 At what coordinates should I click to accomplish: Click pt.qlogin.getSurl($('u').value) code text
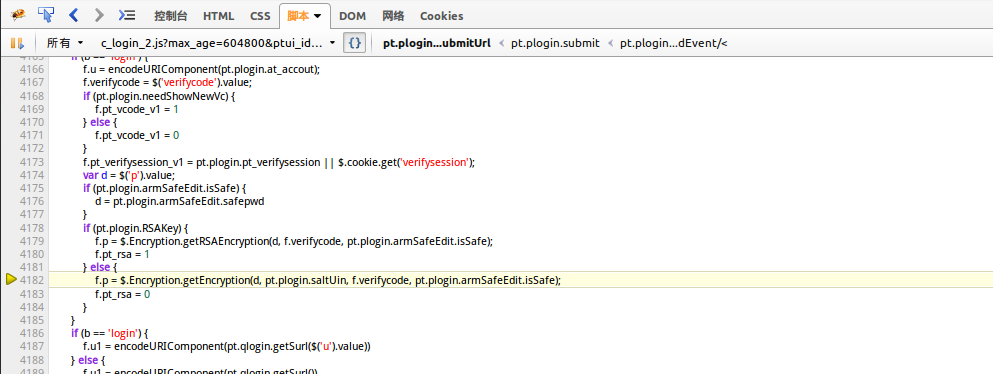click(297, 346)
